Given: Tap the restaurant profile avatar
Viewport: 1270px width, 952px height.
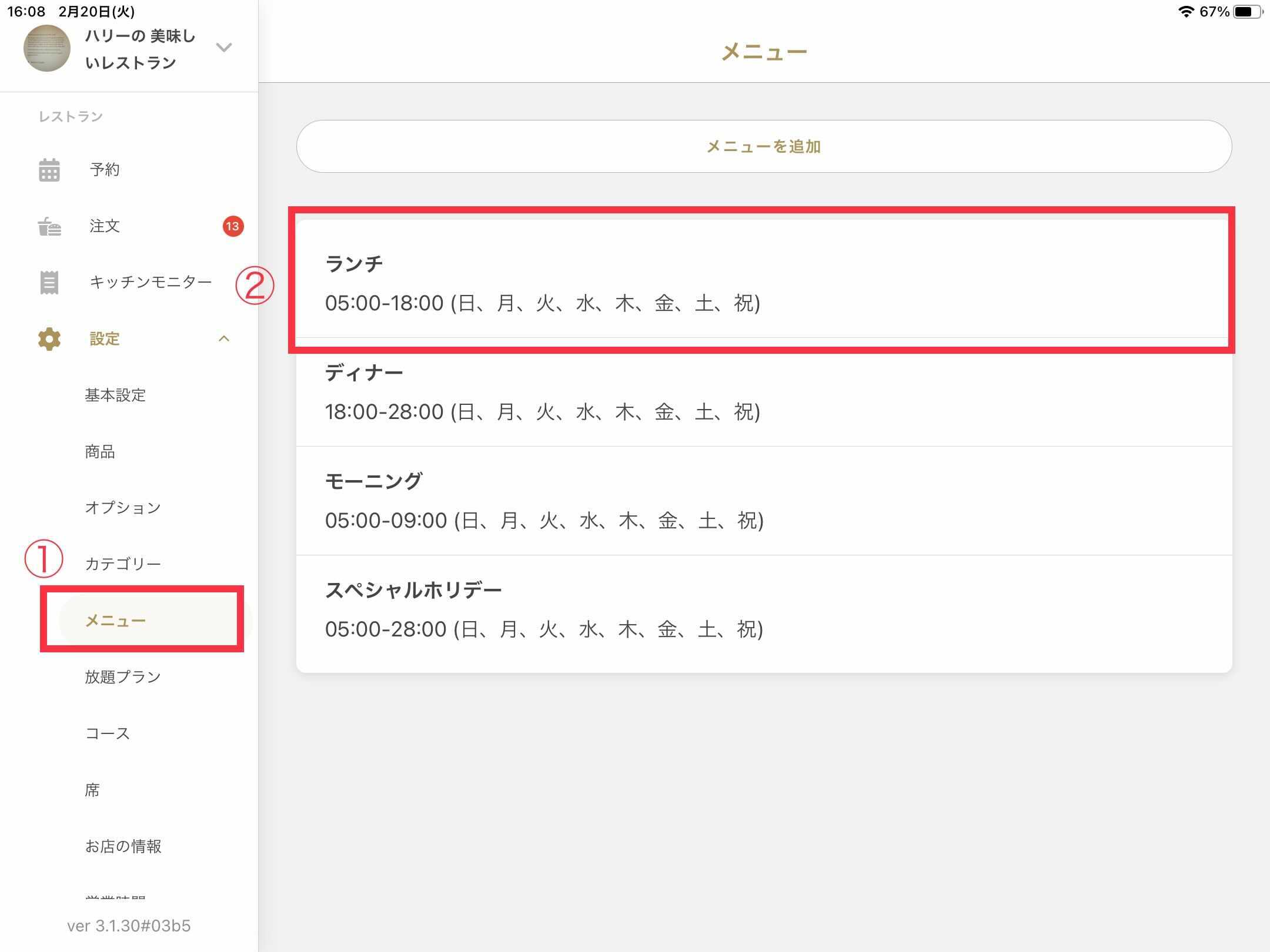Looking at the screenshot, I should point(47,48).
